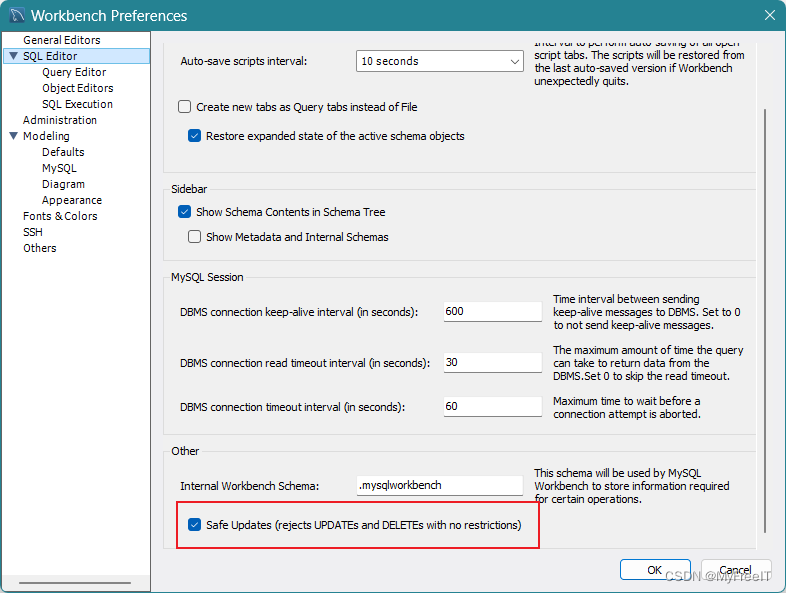This screenshot has height=593, width=786.
Task: Click the horizontal scrollbar under category tree
Action: [75, 582]
